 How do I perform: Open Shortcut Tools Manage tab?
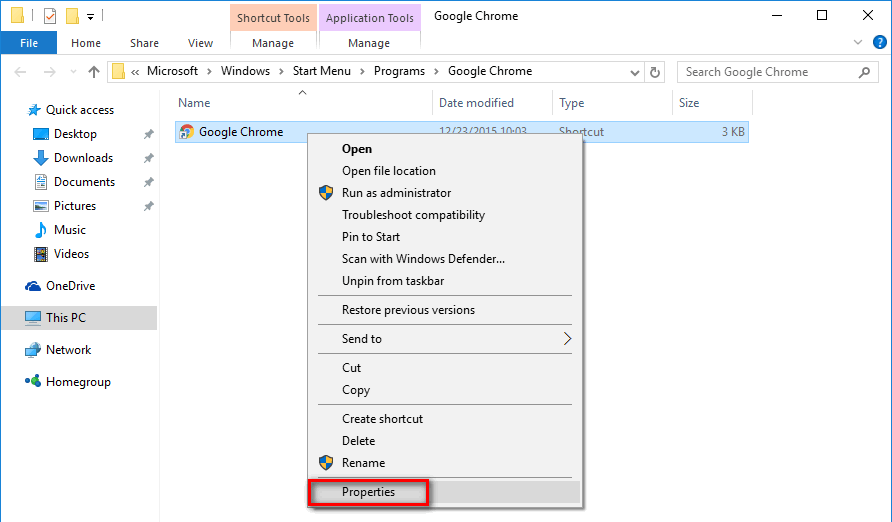pyautogui.click(x=273, y=43)
